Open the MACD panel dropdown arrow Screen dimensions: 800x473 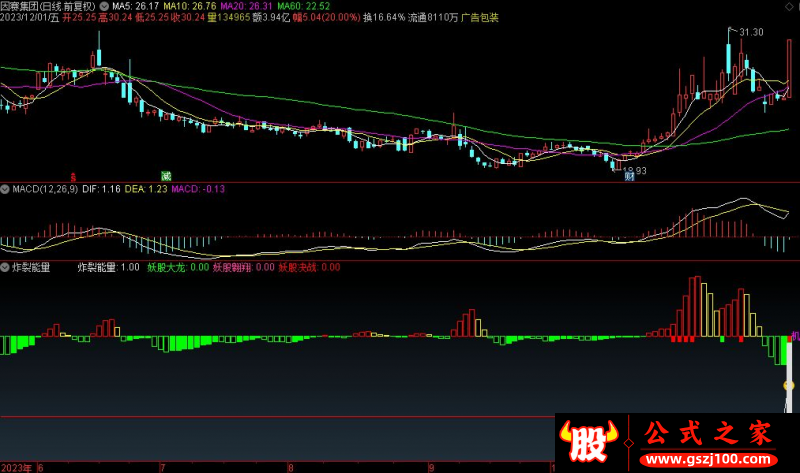point(6,188)
